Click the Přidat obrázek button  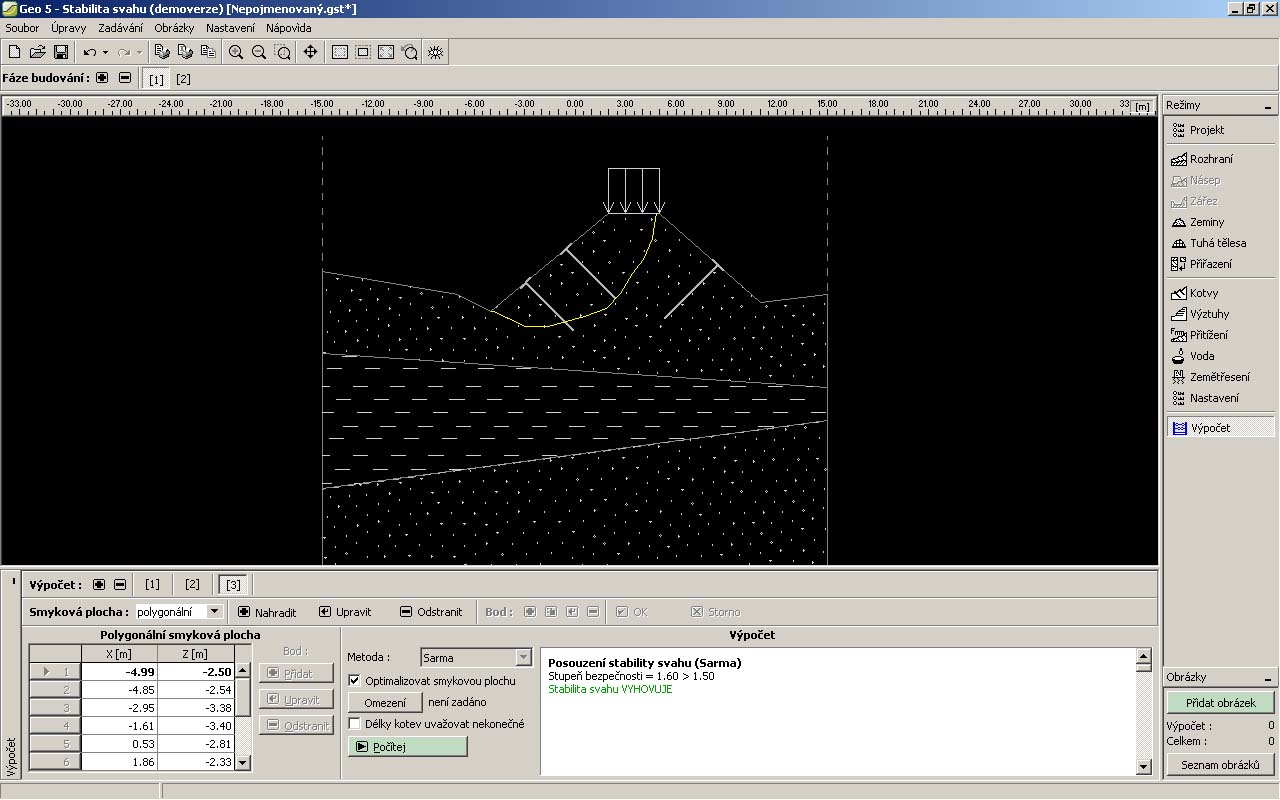pyautogui.click(x=1220, y=703)
